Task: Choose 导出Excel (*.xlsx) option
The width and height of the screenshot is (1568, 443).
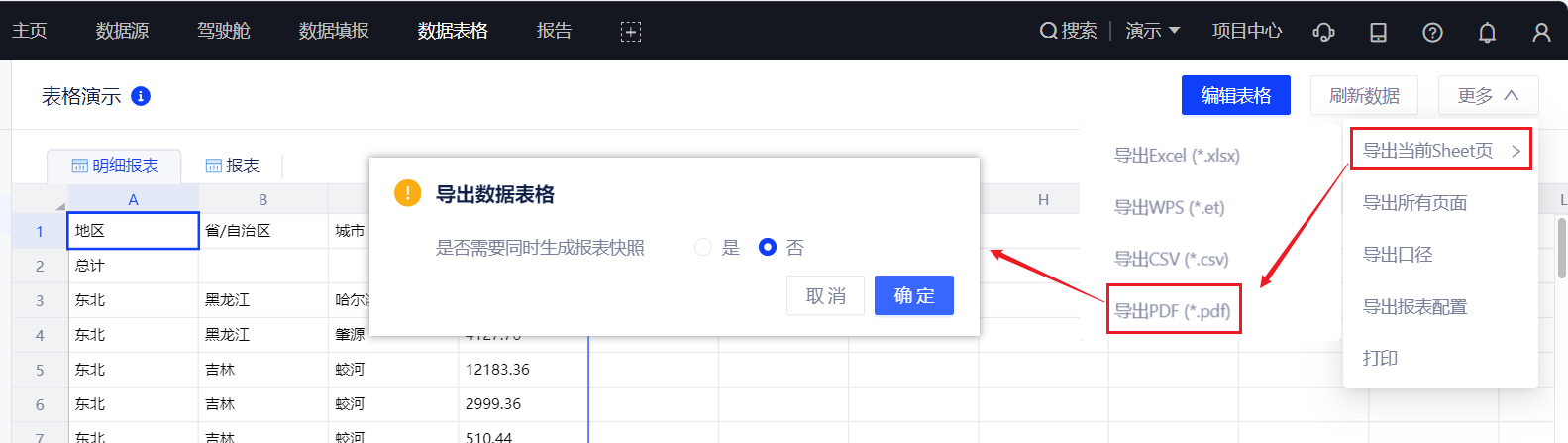Action: (x=1177, y=156)
